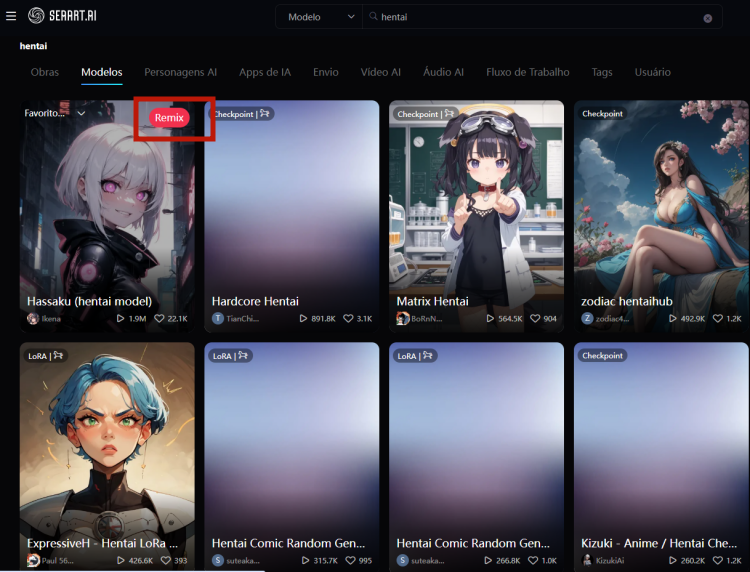This screenshot has height=572, width=750.
Task: Toggle the heart on the Matrix card
Action: pos(533,318)
